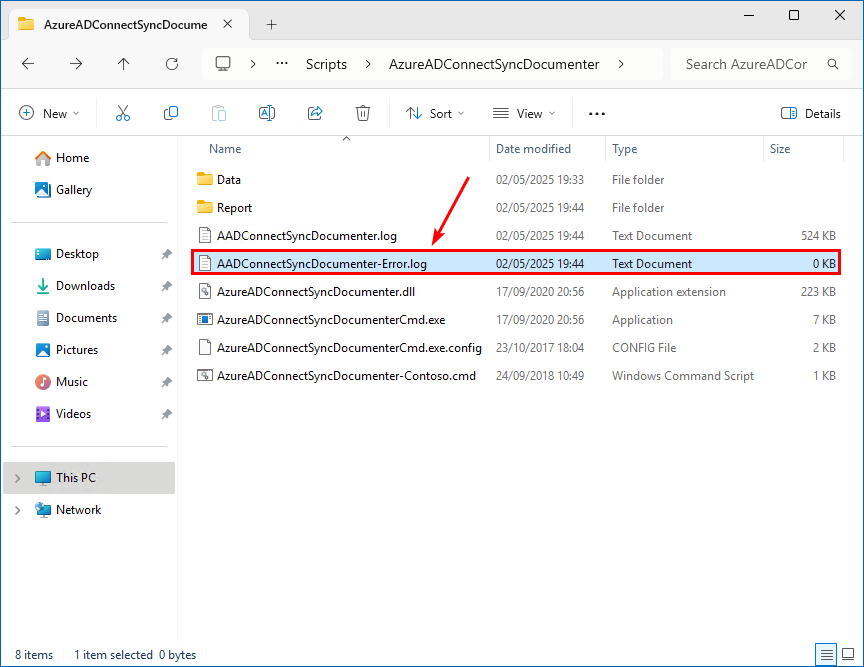Sort by Date modified column header
Viewport: 864px width, 667px height.
[533, 149]
